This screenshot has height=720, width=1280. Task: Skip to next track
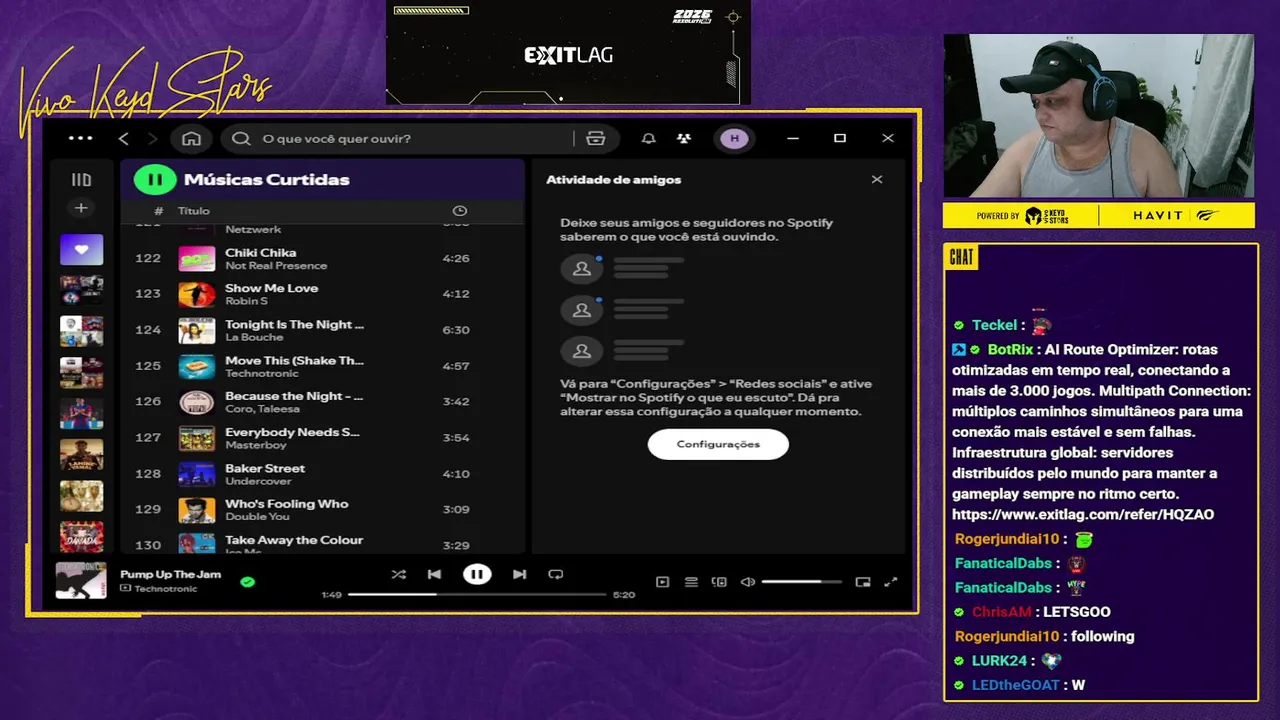(519, 574)
